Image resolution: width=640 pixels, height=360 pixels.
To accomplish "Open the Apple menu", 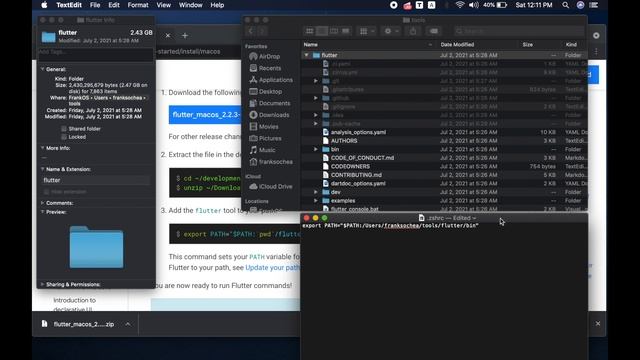I will point(44,5).
